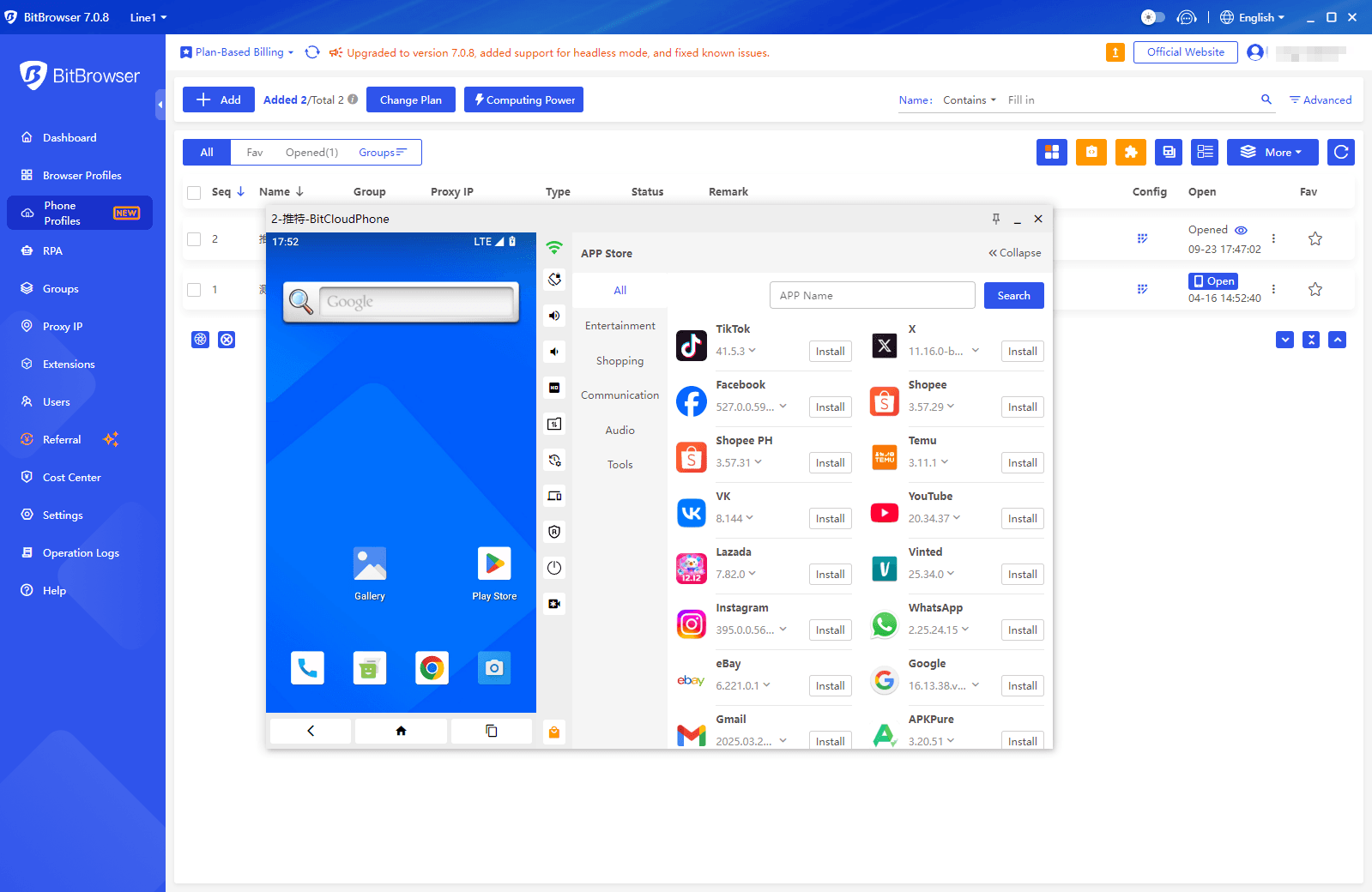The width and height of the screenshot is (1372, 892).
Task: Open the Advanced filter link
Action: click(1321, 99)
